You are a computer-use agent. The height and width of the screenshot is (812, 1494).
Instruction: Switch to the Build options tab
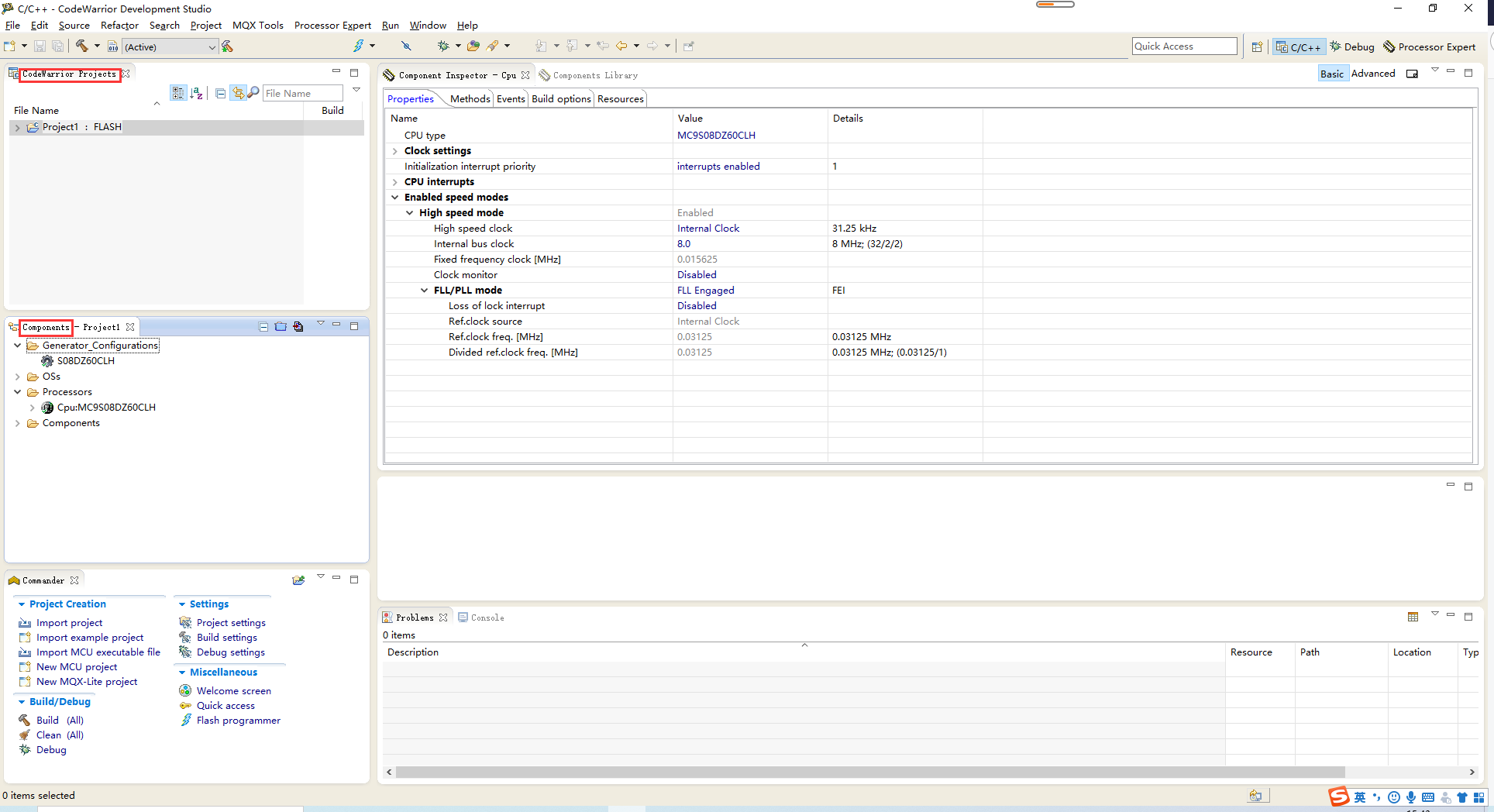561,98
